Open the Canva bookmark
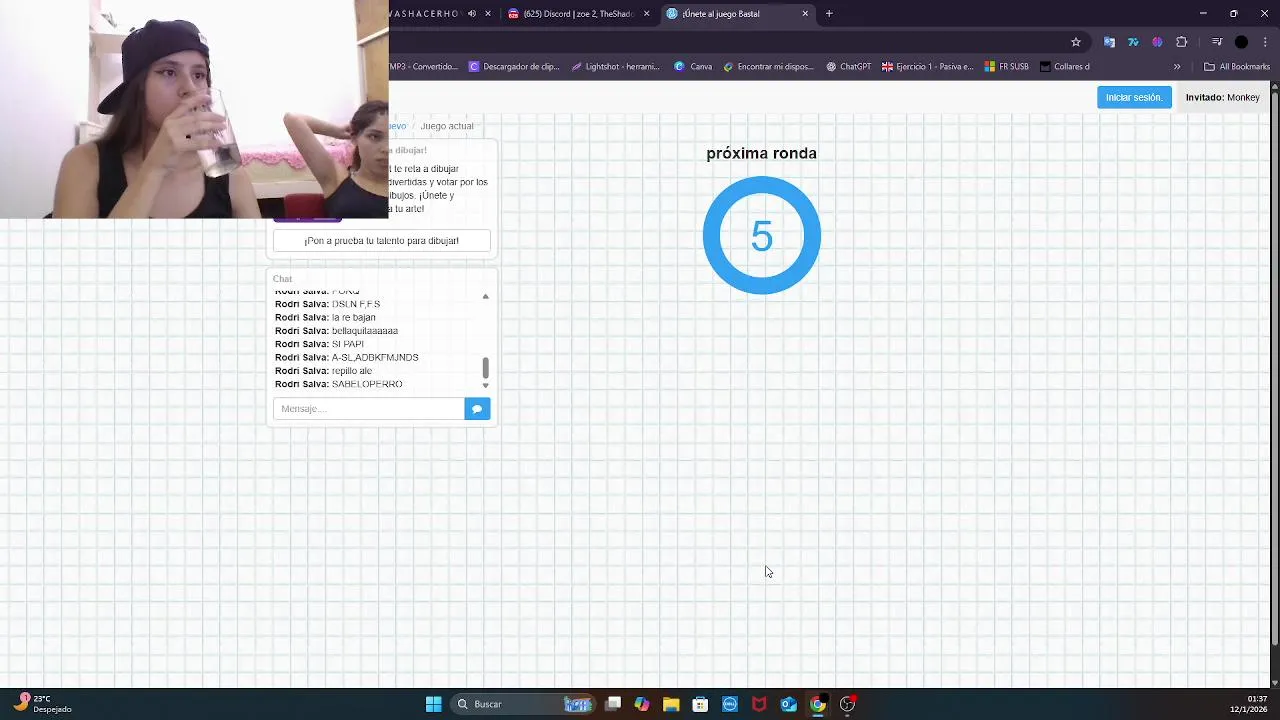Viewport: 1280px width, 720px height. [693, 67]
